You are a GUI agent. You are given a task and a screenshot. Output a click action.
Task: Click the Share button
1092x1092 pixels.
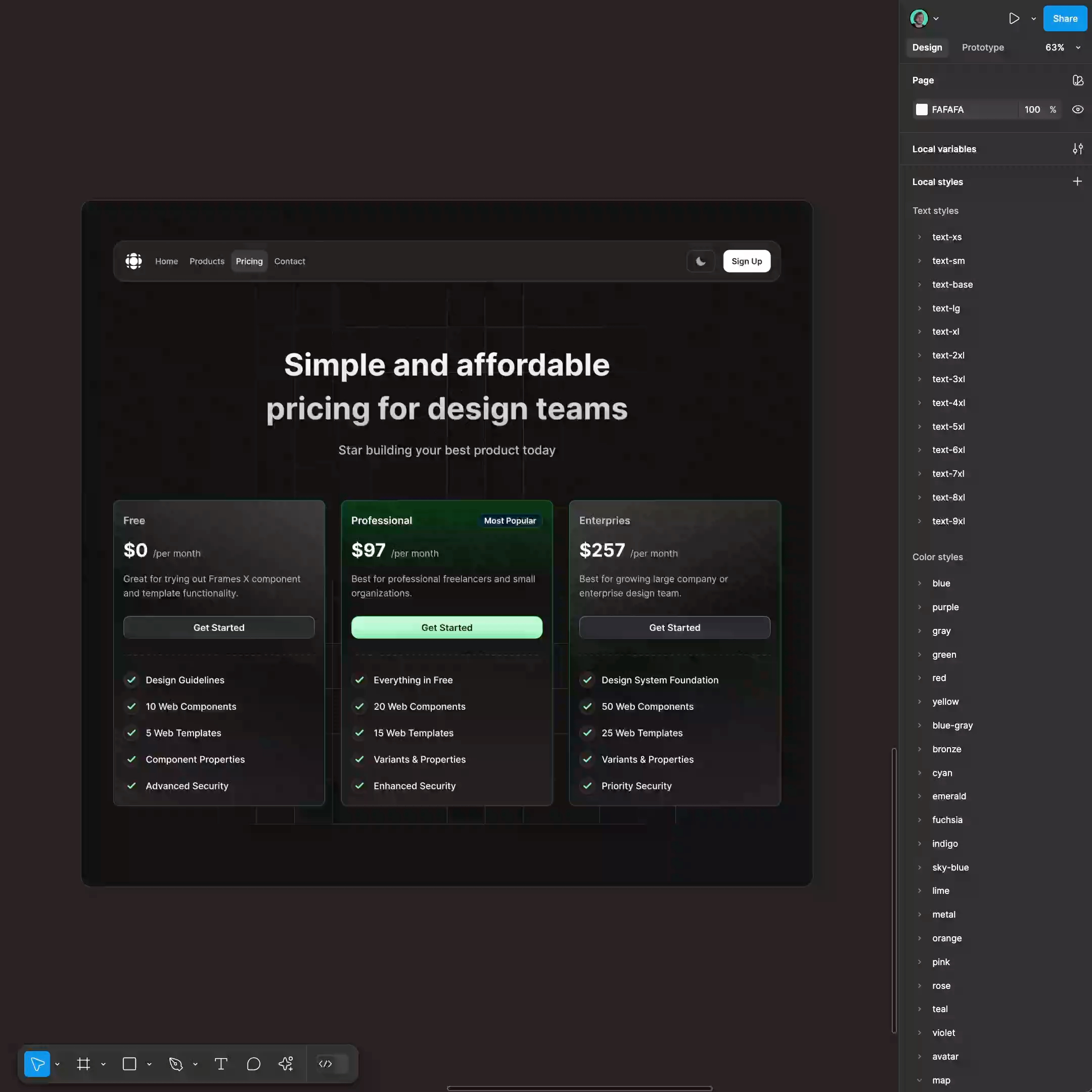pos(1064,18)
